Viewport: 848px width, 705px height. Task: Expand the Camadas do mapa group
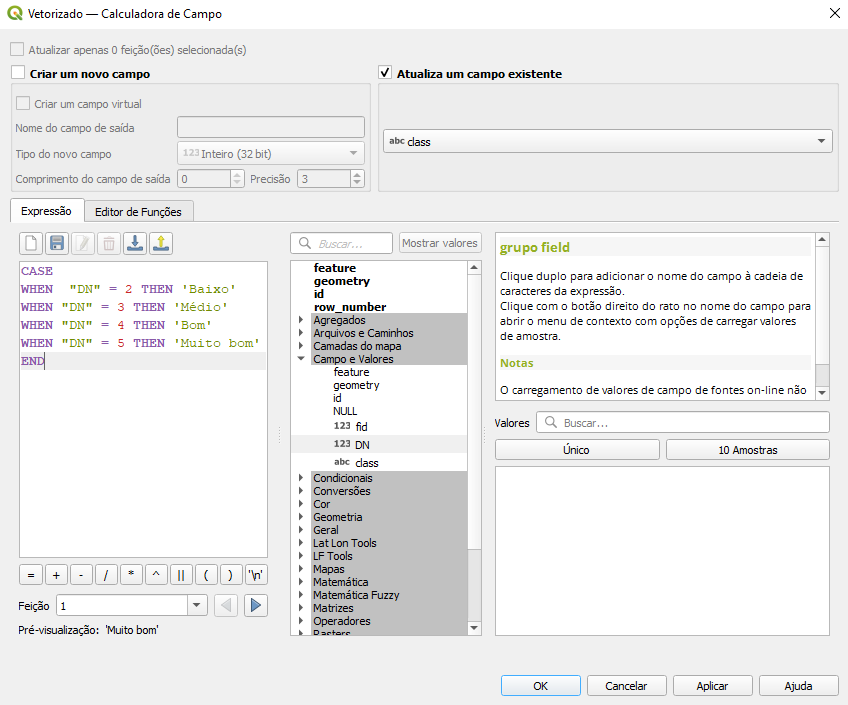tap(301, 345)
